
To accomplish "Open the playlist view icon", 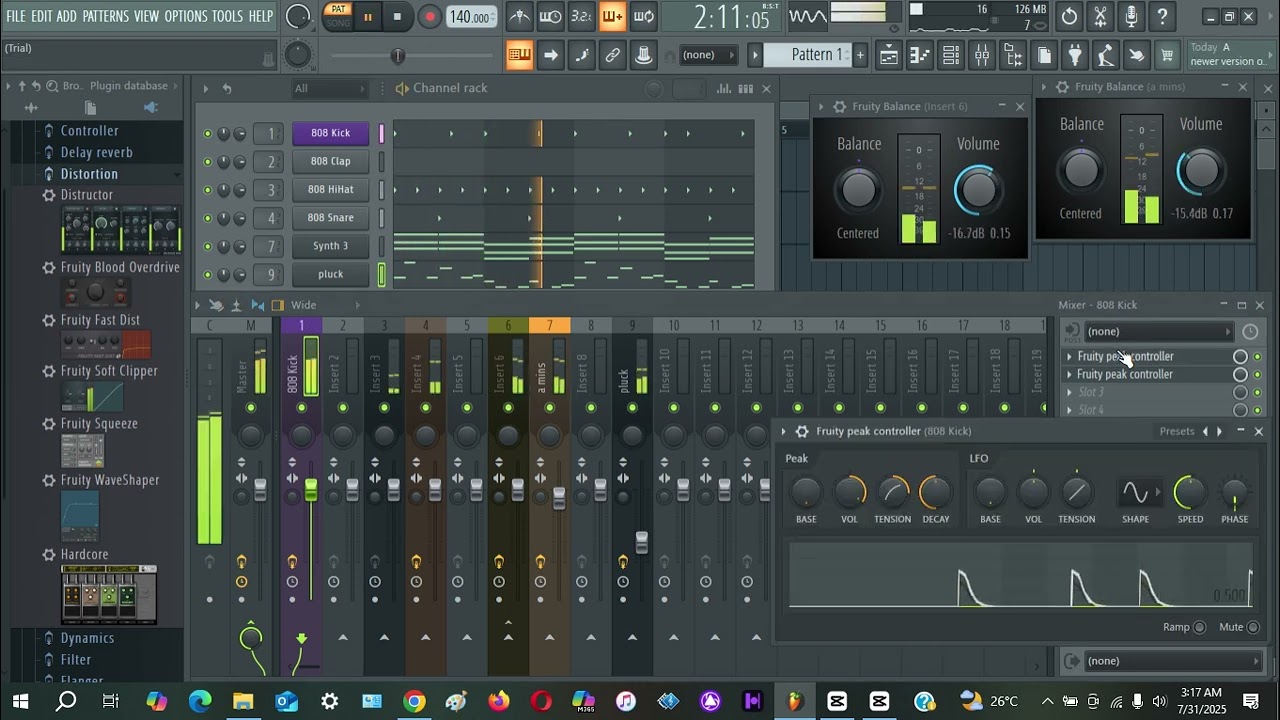I will (889, 56).
